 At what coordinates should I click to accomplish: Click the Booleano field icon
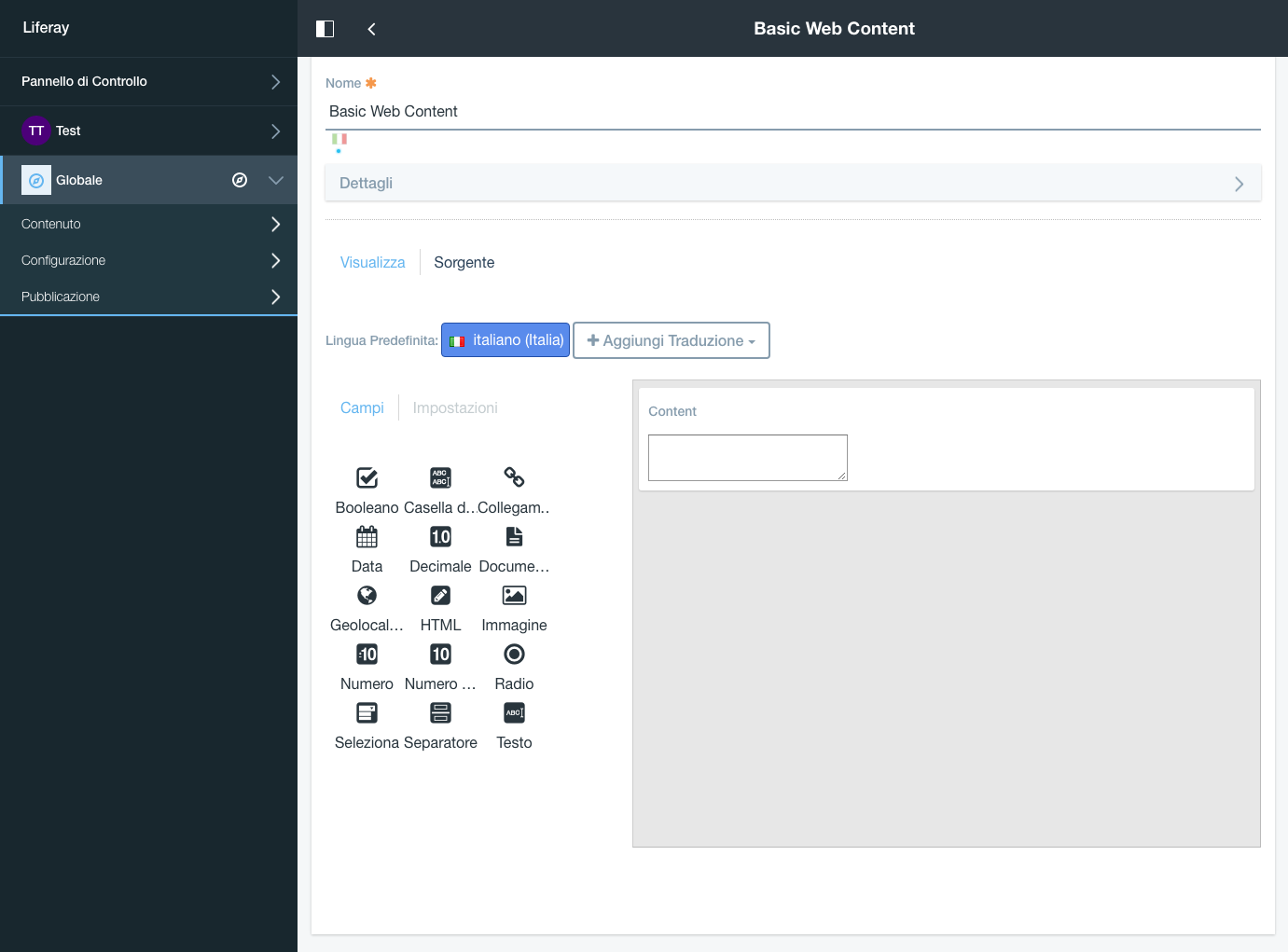click(367, 477)
